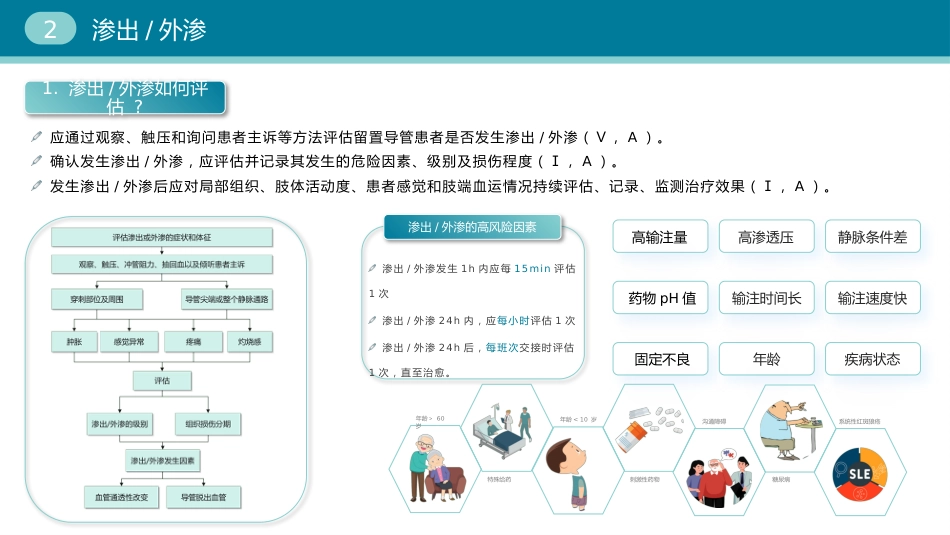Click the 肿胀 flowchart box
The height and width of the screenshot is (535, 950).
click(74, 342)
